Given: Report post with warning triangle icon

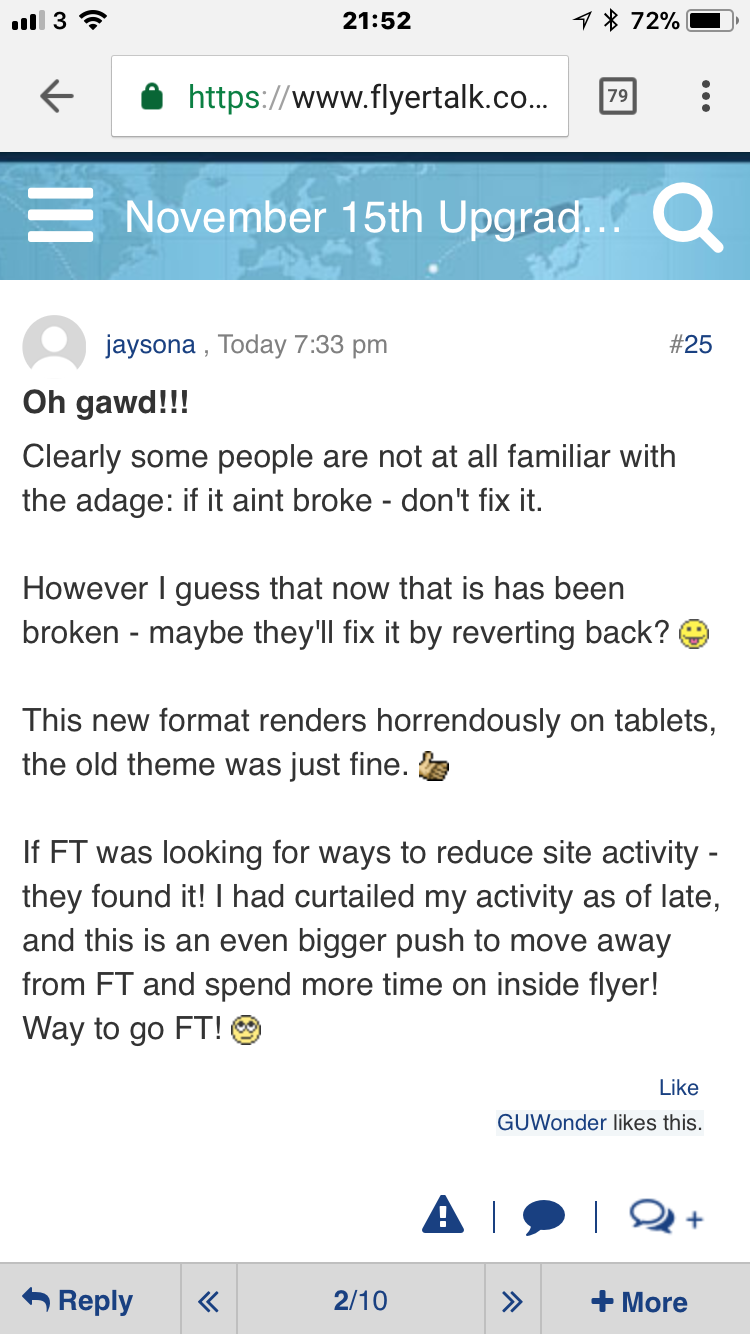Looking at the screenshot, I should click(443, 1216).
